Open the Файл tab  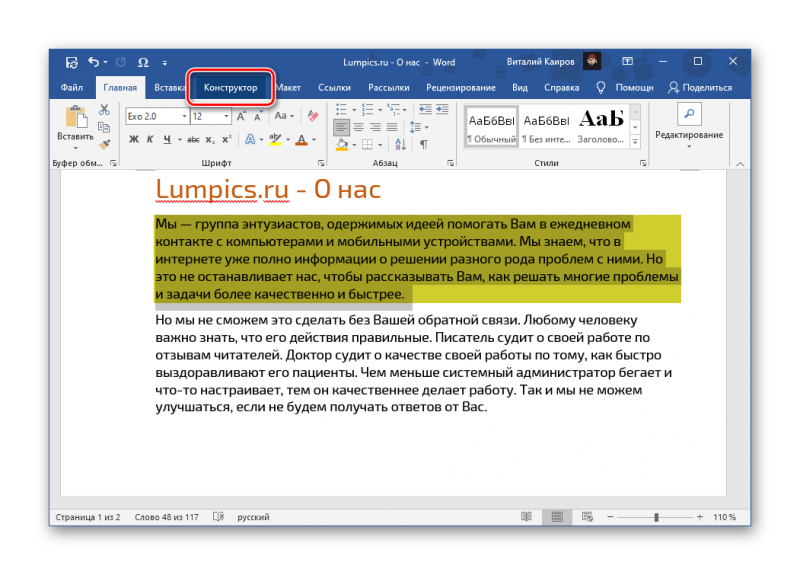click(72, 88)
